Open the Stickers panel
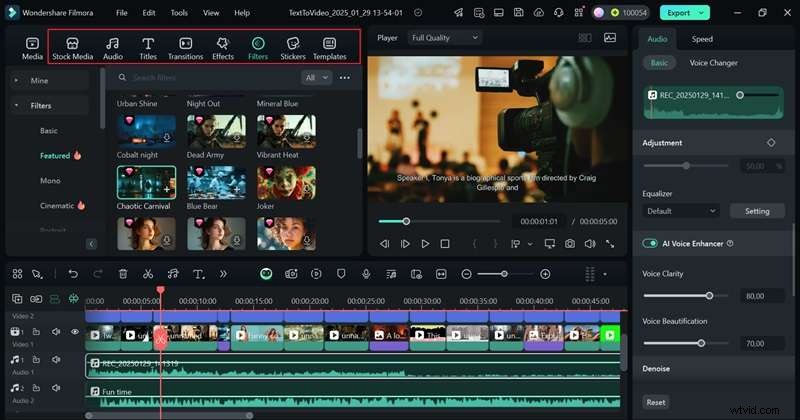 [x=292, y=48]
